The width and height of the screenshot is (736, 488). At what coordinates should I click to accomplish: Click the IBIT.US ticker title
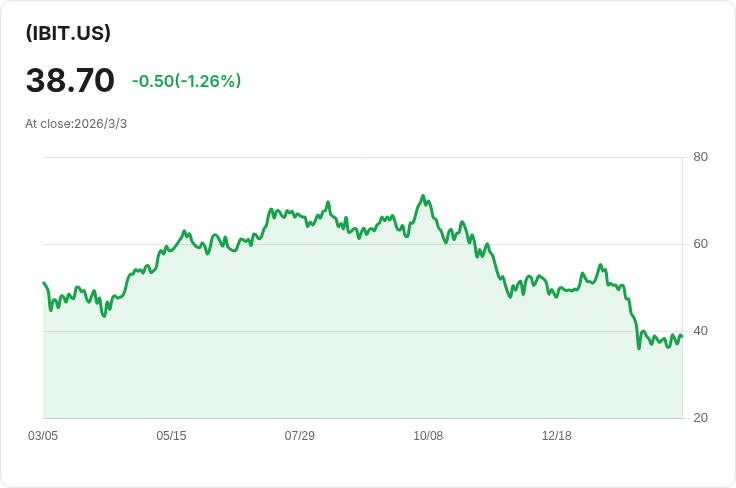68,33
